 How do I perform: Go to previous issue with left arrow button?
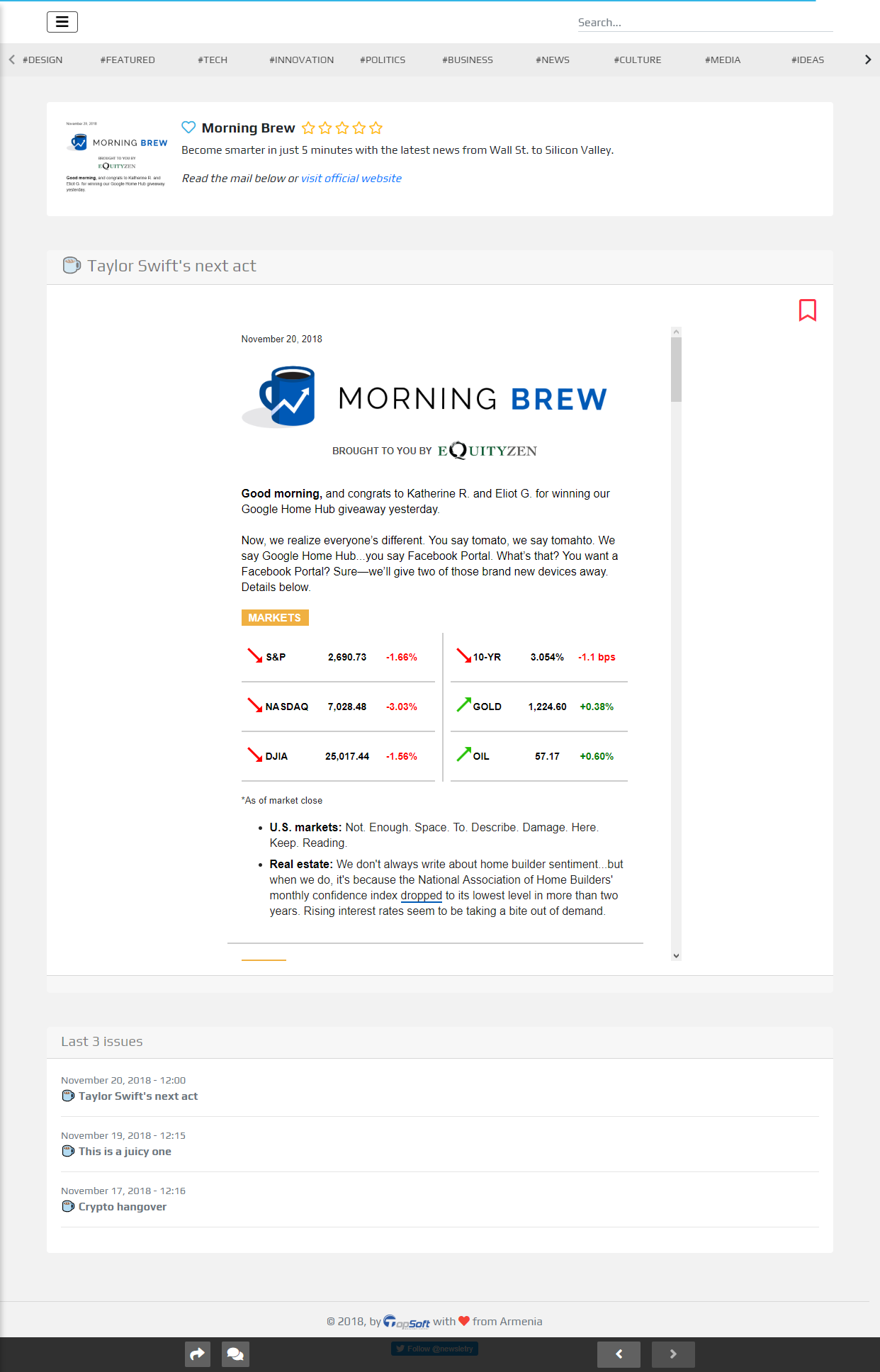619,1354
